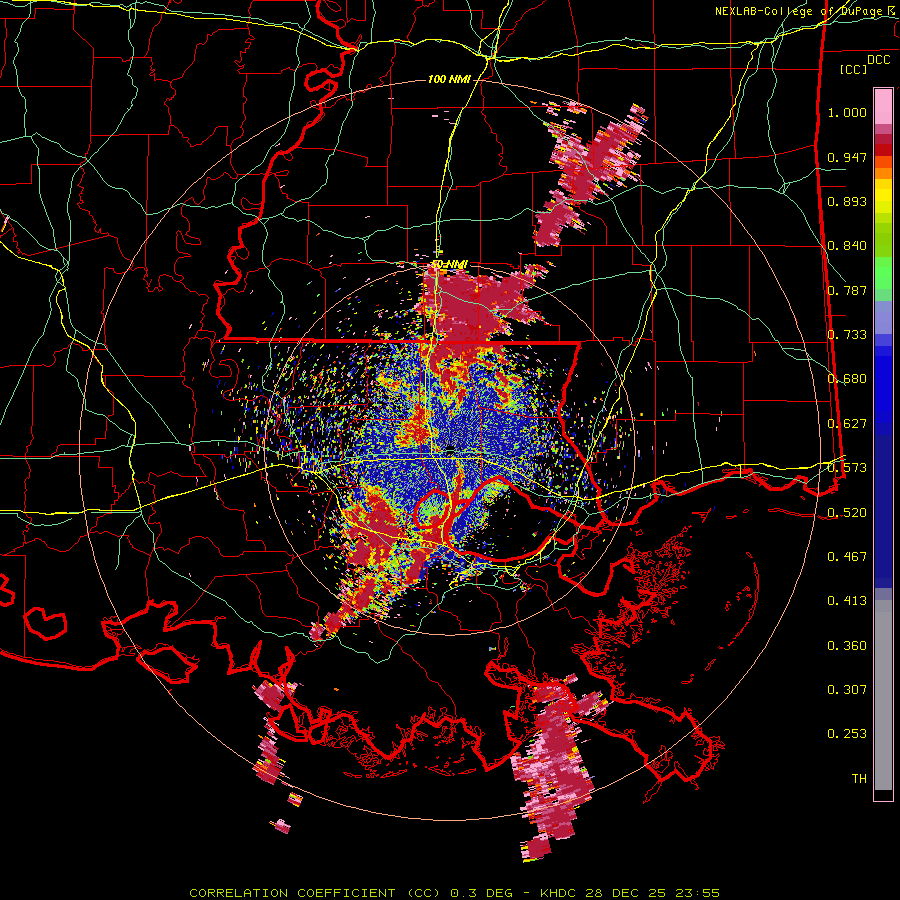Select the 0.573 color scale value
900x900 pixels.
click(847, 468)
